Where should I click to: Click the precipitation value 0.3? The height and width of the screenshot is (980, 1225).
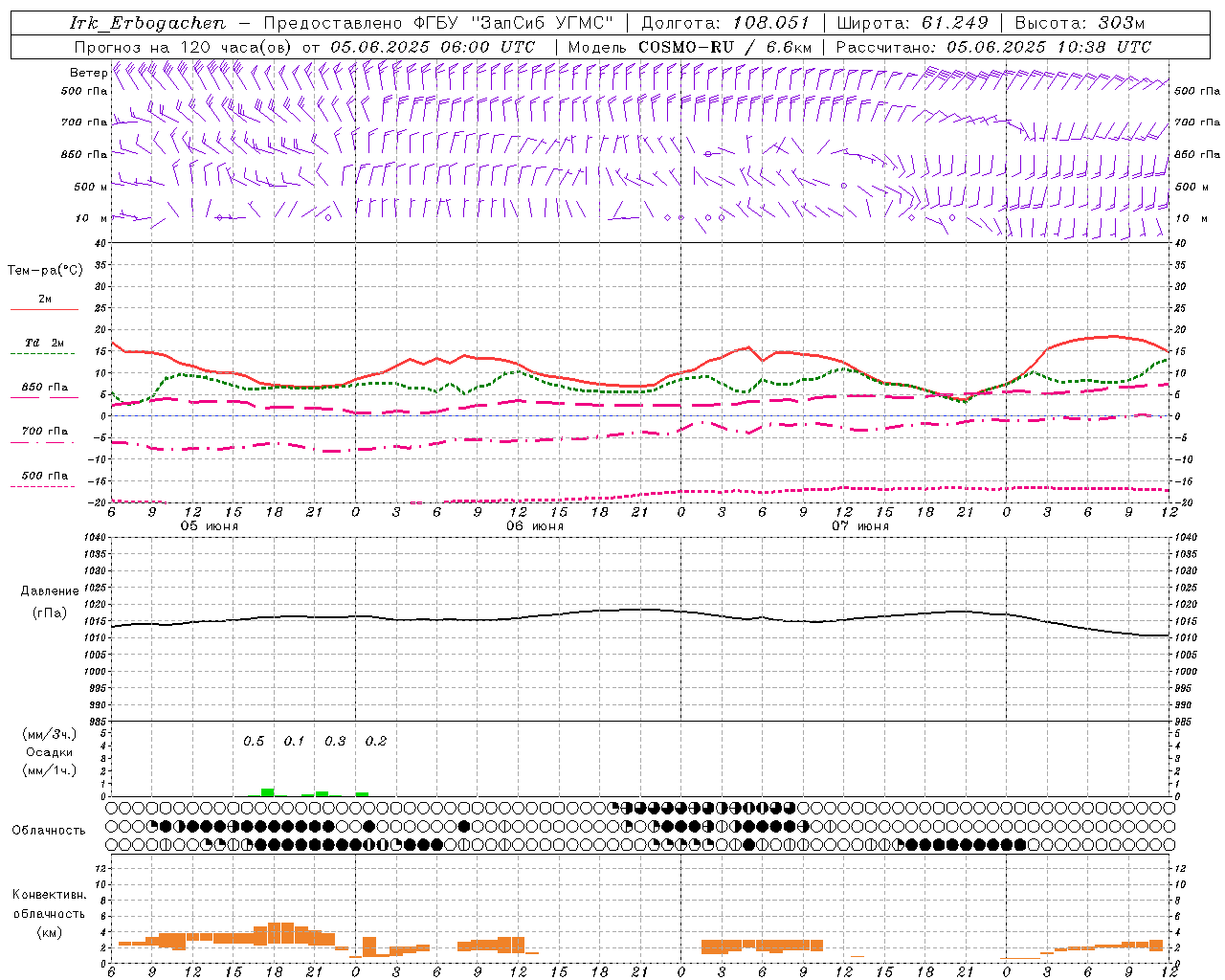[x=335, y=742]
